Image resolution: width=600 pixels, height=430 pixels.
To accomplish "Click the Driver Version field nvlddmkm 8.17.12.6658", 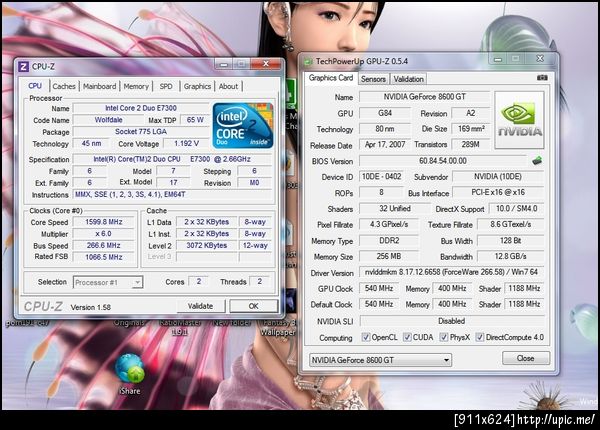I will tap(452, 272).
